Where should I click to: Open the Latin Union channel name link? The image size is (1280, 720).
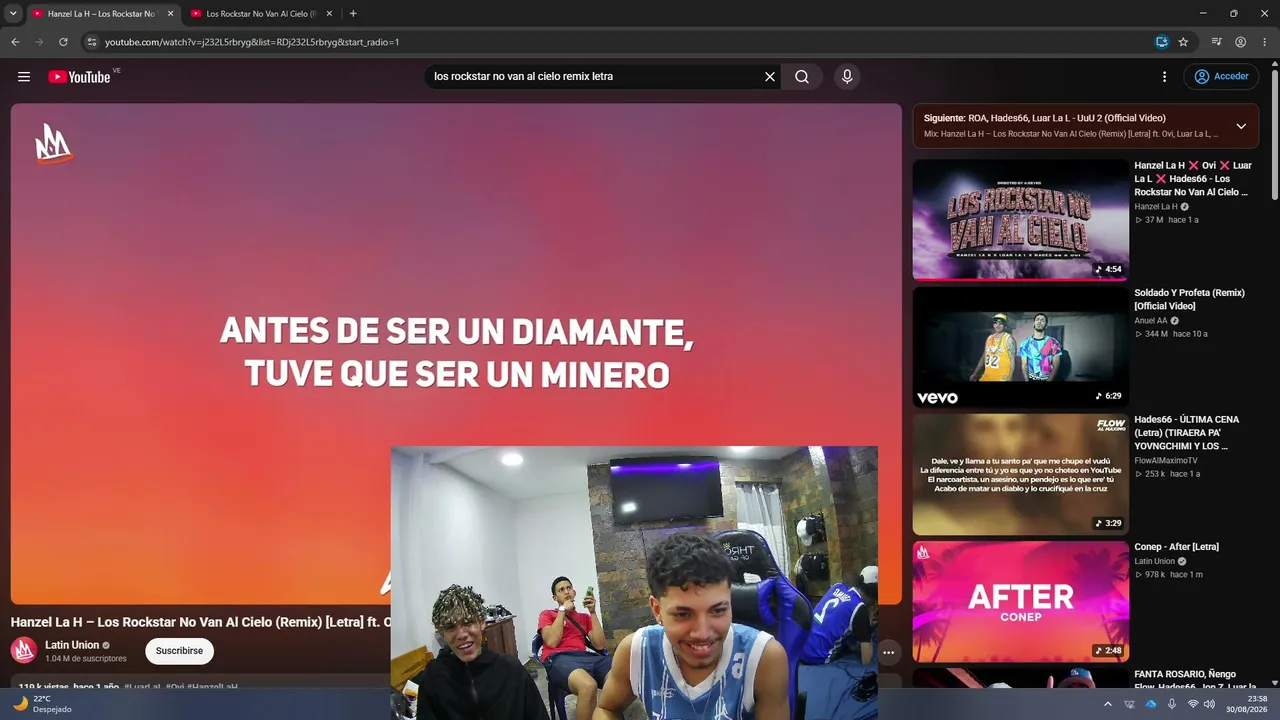[72, 645]
